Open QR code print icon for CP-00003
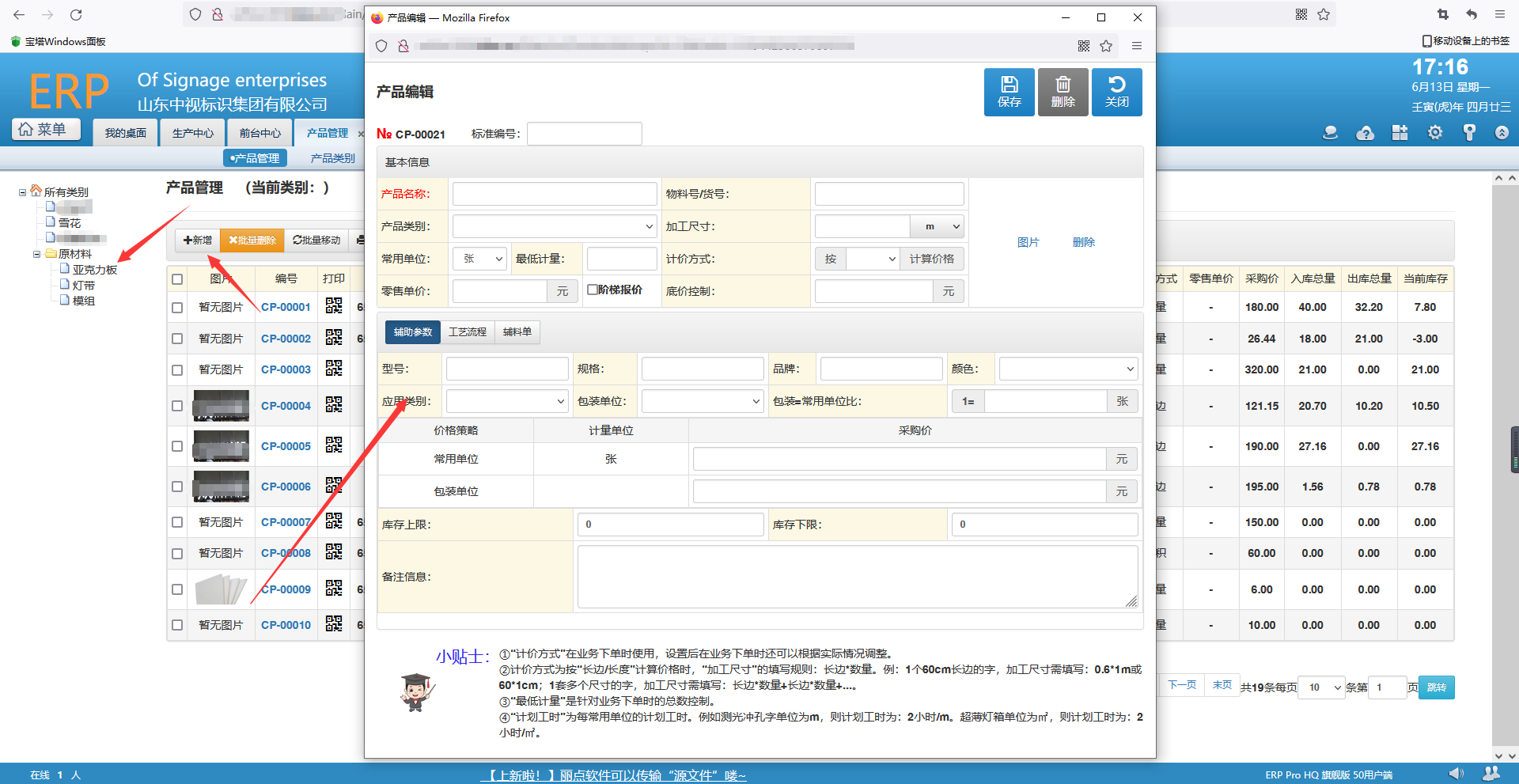1519x784 pixels. (x=334, y=369)
